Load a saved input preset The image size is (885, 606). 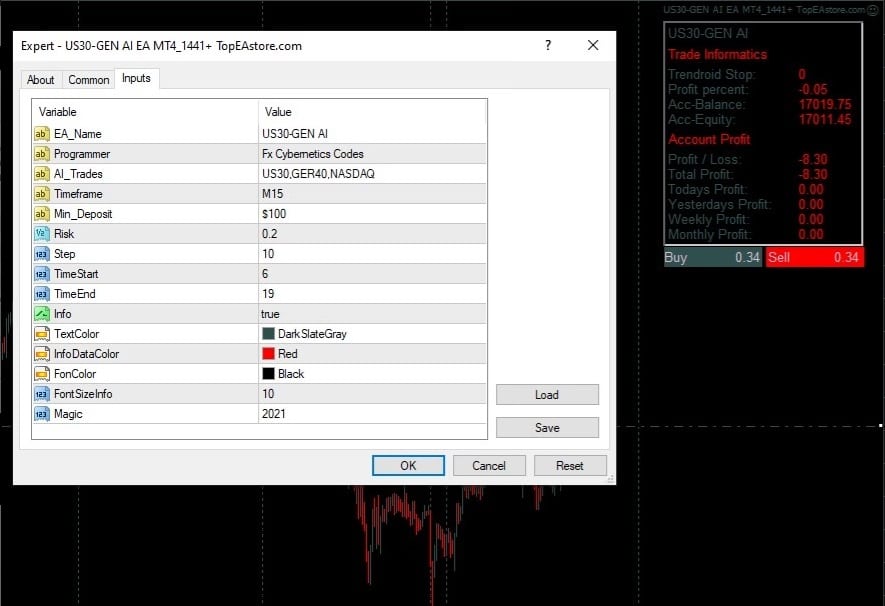pyautogui.click(x=547, y=395)
